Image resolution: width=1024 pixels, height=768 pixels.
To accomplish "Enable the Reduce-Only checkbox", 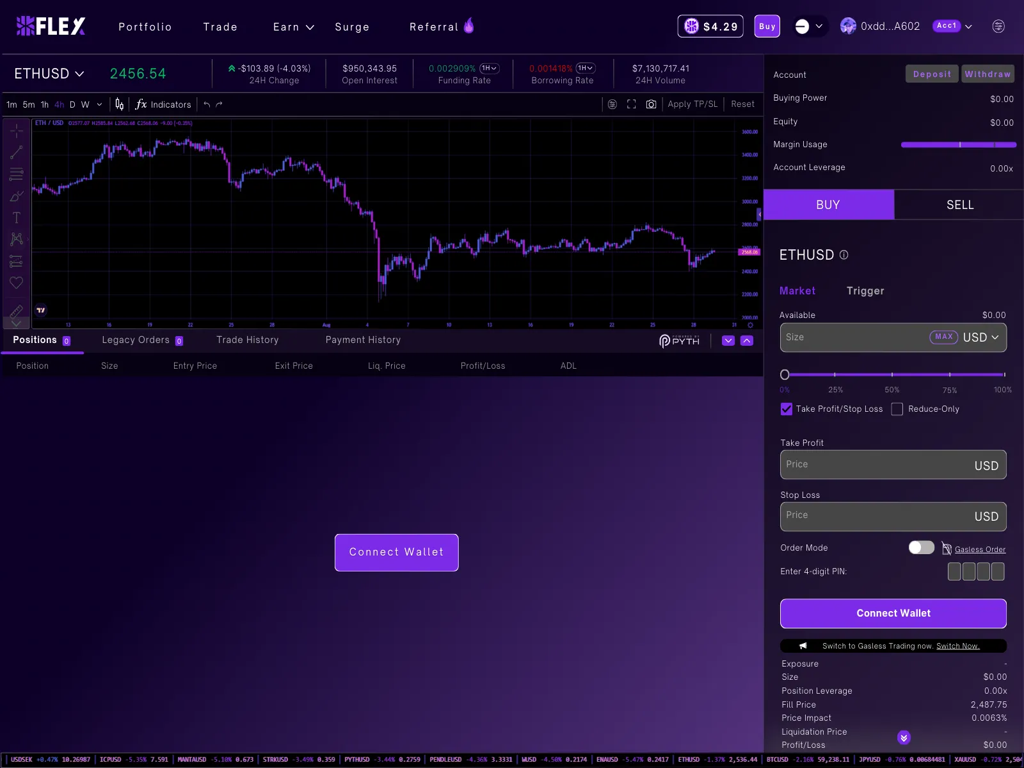I will click(x=897, y=409).
